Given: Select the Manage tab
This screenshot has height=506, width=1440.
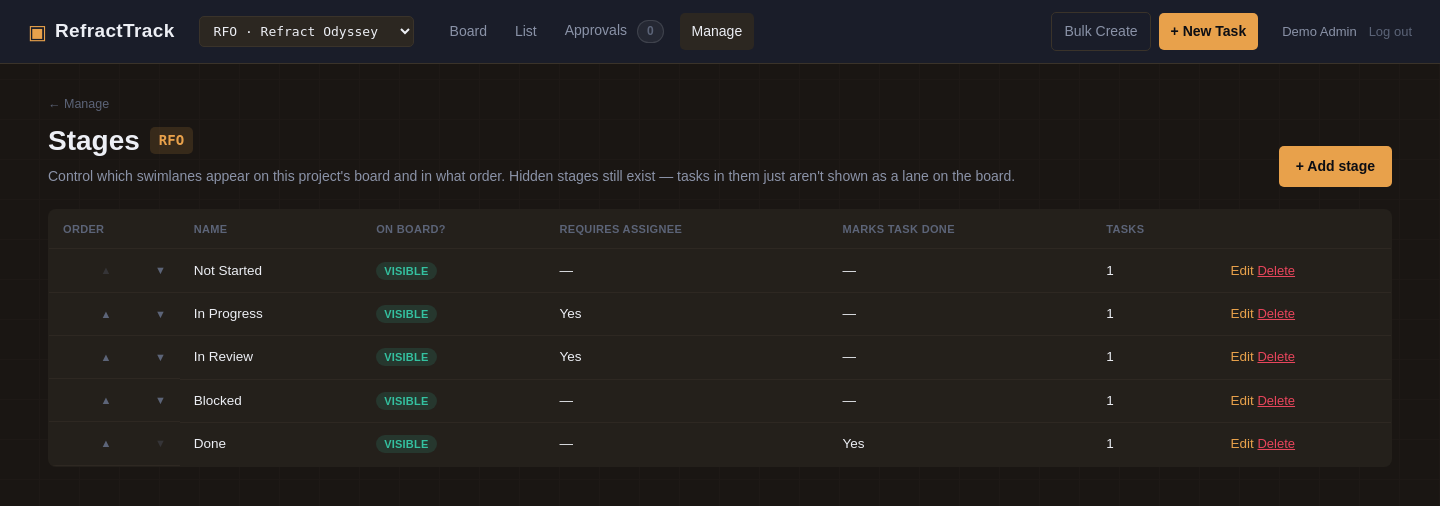Looking at the screenshot, I should tap(717, 31).
